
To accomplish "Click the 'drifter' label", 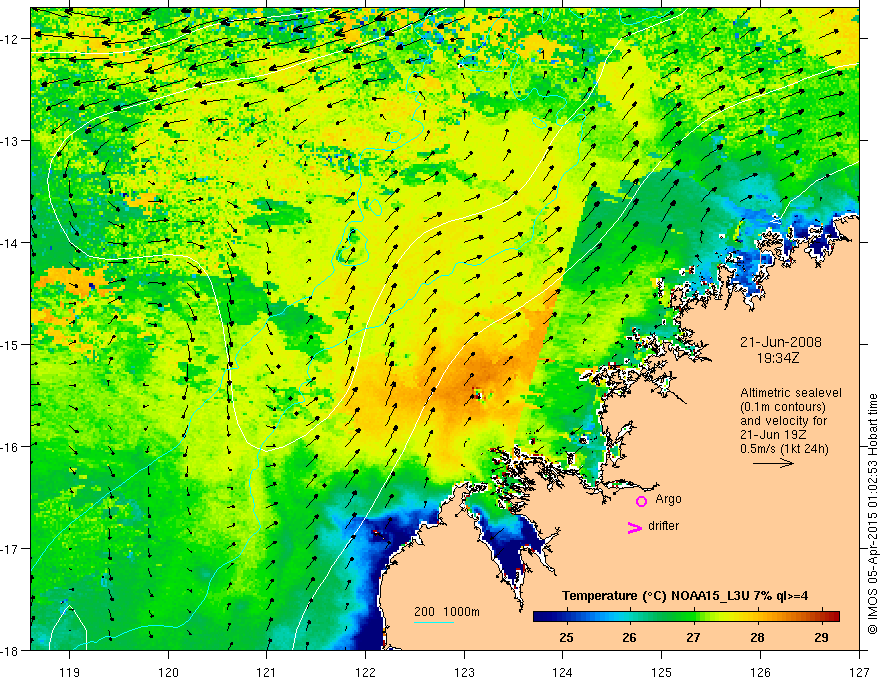I will pos(663,526).
